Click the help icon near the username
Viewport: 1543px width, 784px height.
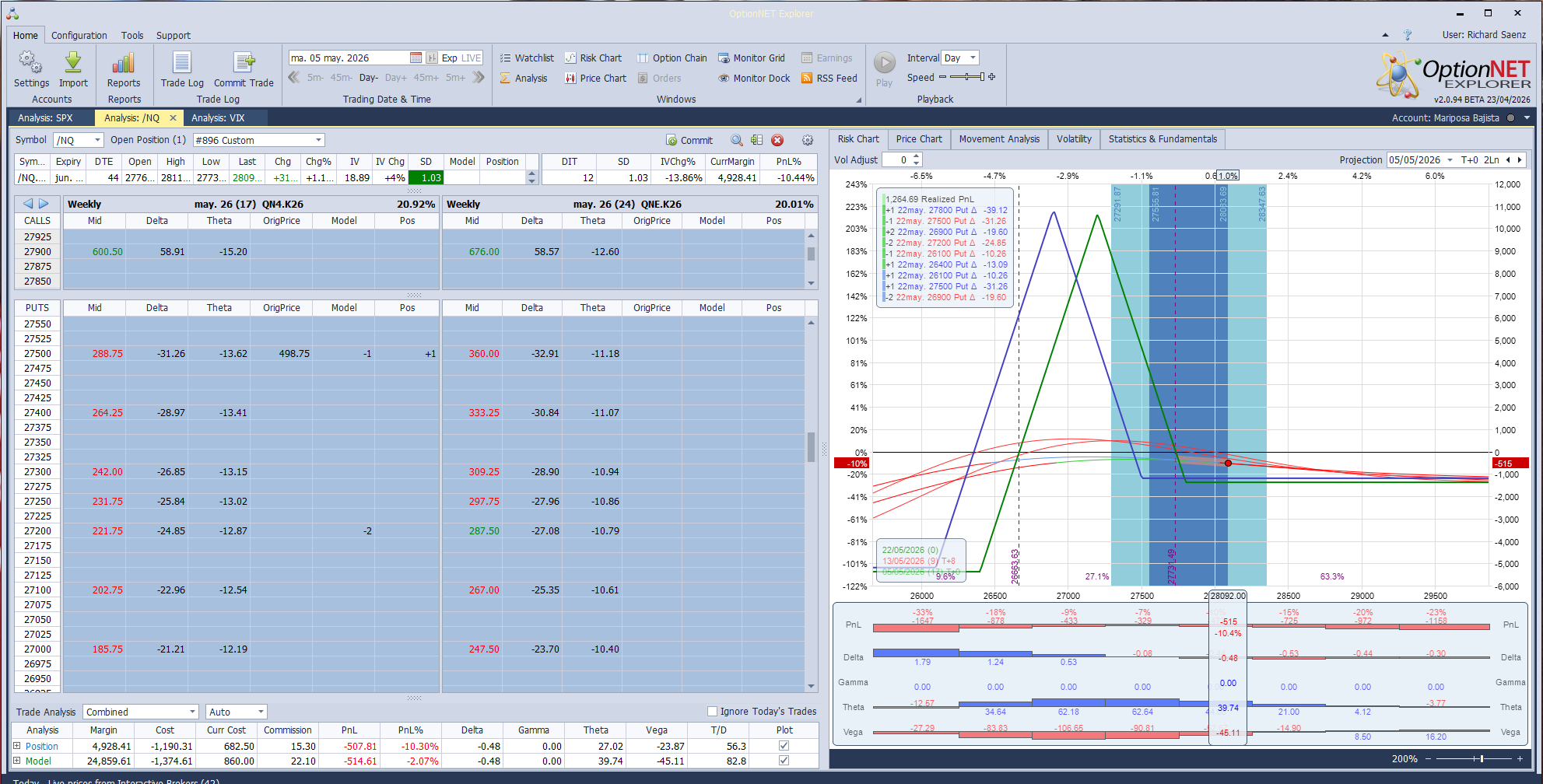tap(1408, 35)
